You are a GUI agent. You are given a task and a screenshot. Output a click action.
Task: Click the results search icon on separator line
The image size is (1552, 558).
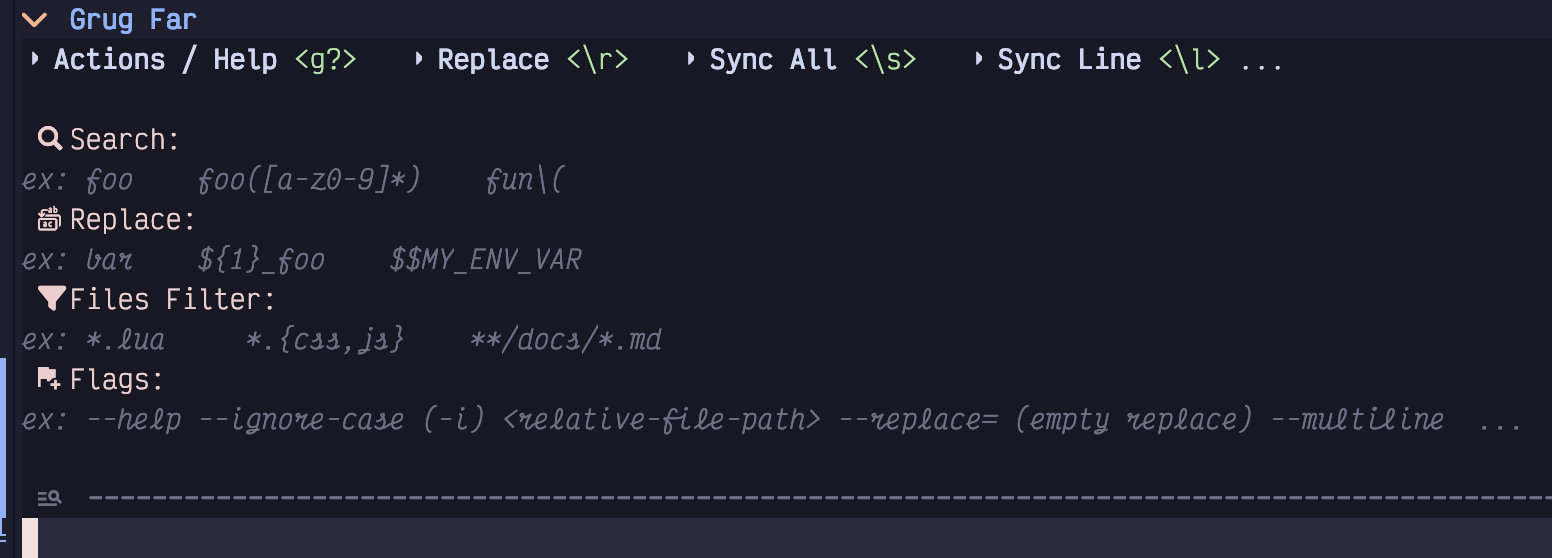coord(49,497)
